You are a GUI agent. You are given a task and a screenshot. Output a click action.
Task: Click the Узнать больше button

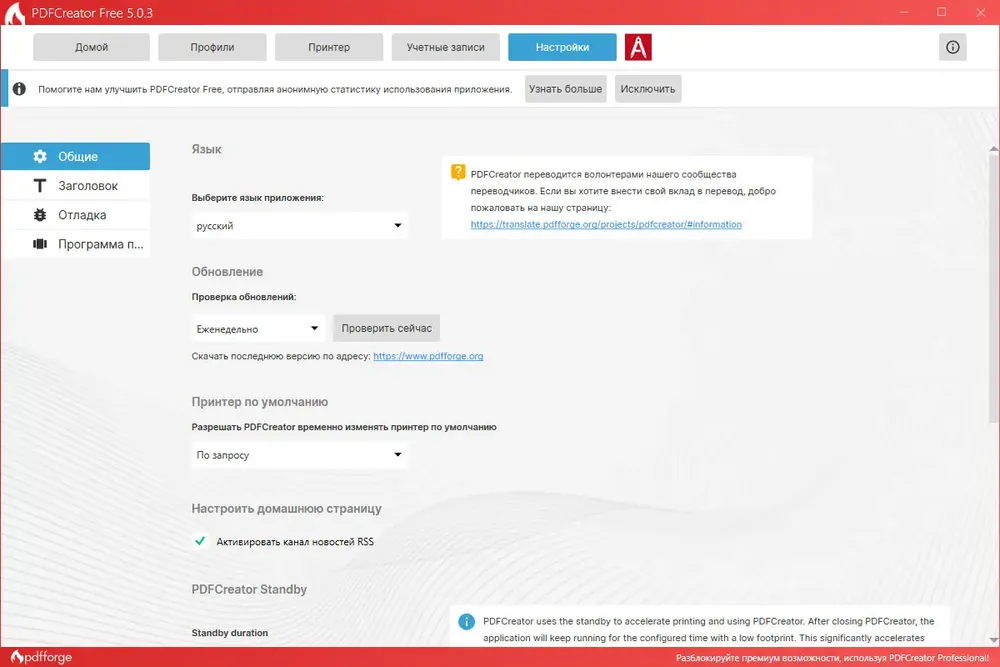[x=566, y=89]
